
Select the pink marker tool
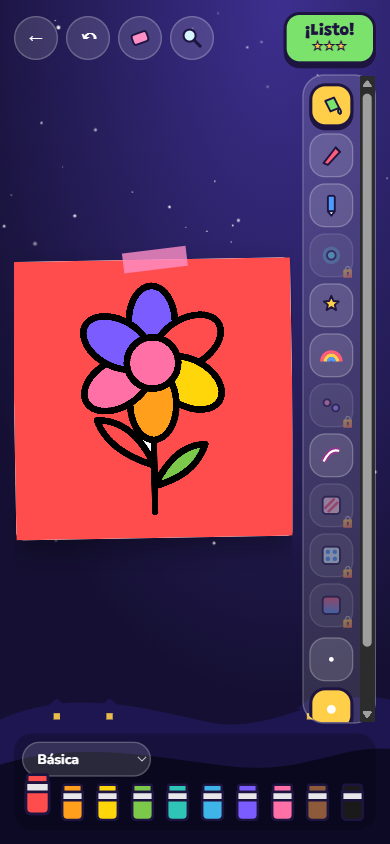(331, 156)
